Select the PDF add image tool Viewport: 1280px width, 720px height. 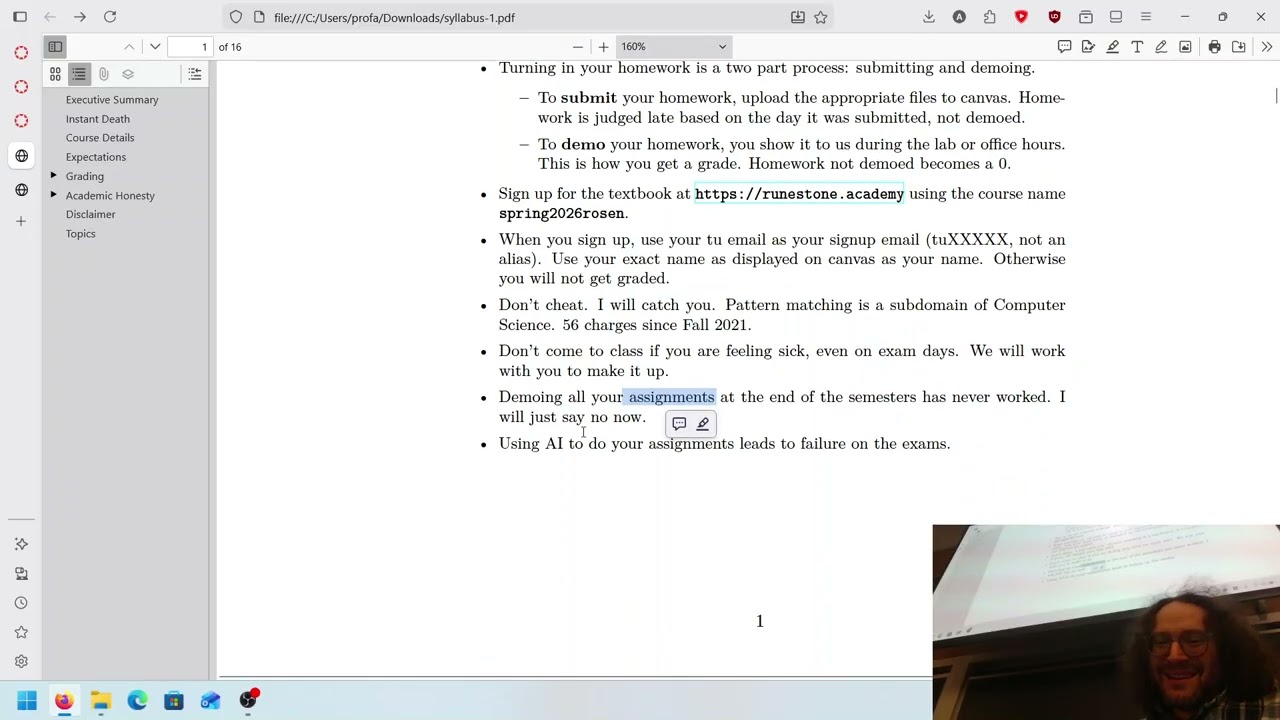(x=1185, y=47)
